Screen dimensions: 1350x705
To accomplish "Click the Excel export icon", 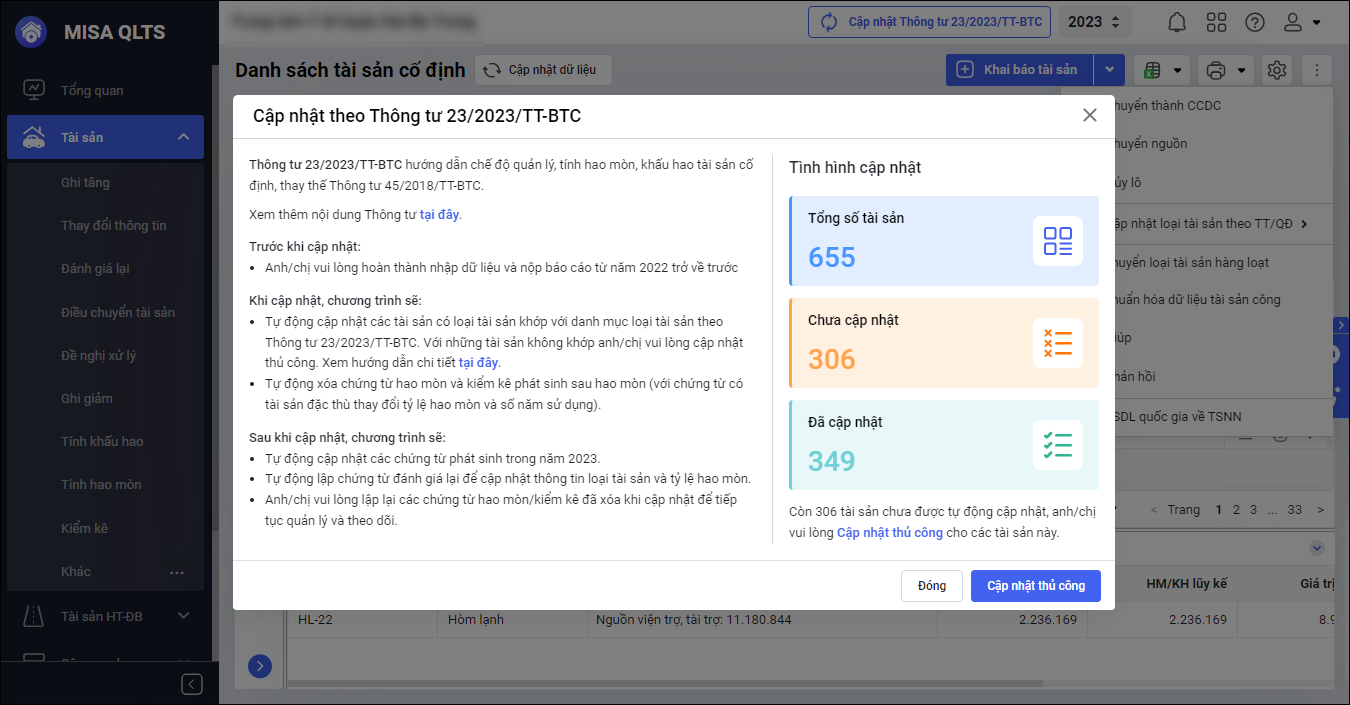I will pos(1152,70).
